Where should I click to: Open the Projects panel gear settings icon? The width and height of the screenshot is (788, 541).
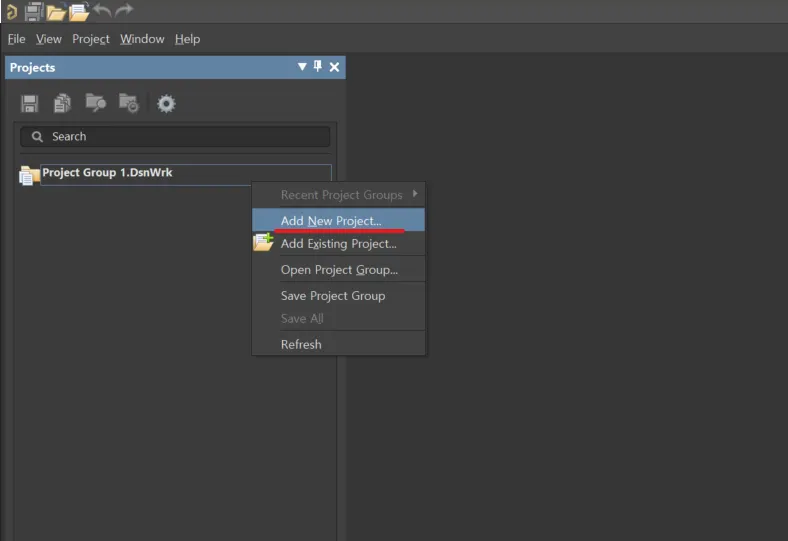click(x=166, y=104)
